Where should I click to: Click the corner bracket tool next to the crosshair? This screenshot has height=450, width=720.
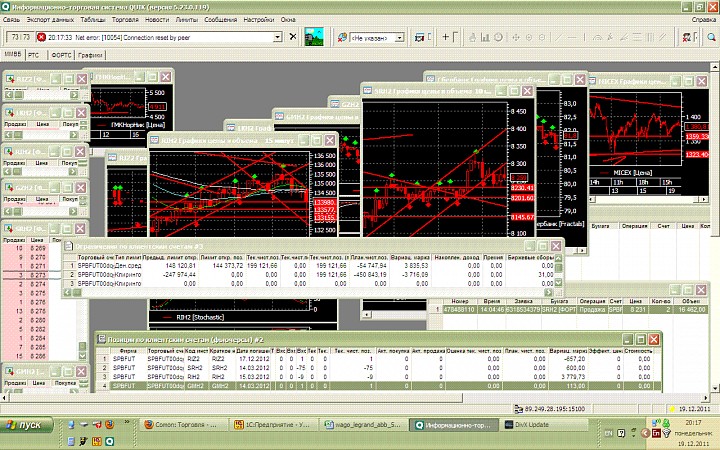[x=455, y=37]
